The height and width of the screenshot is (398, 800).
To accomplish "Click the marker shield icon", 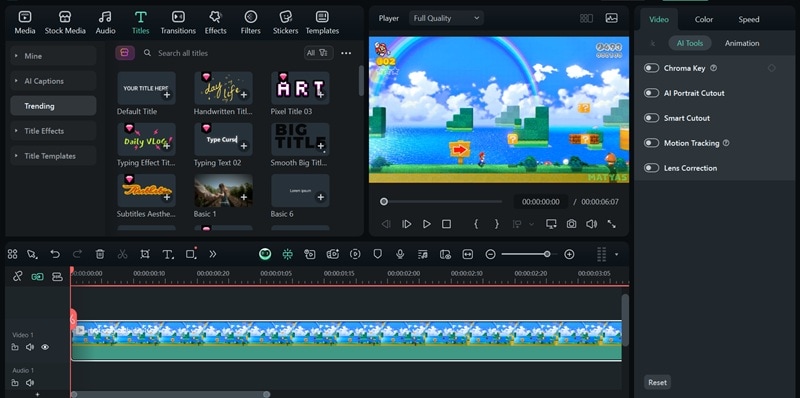I will tap(378, 254).
